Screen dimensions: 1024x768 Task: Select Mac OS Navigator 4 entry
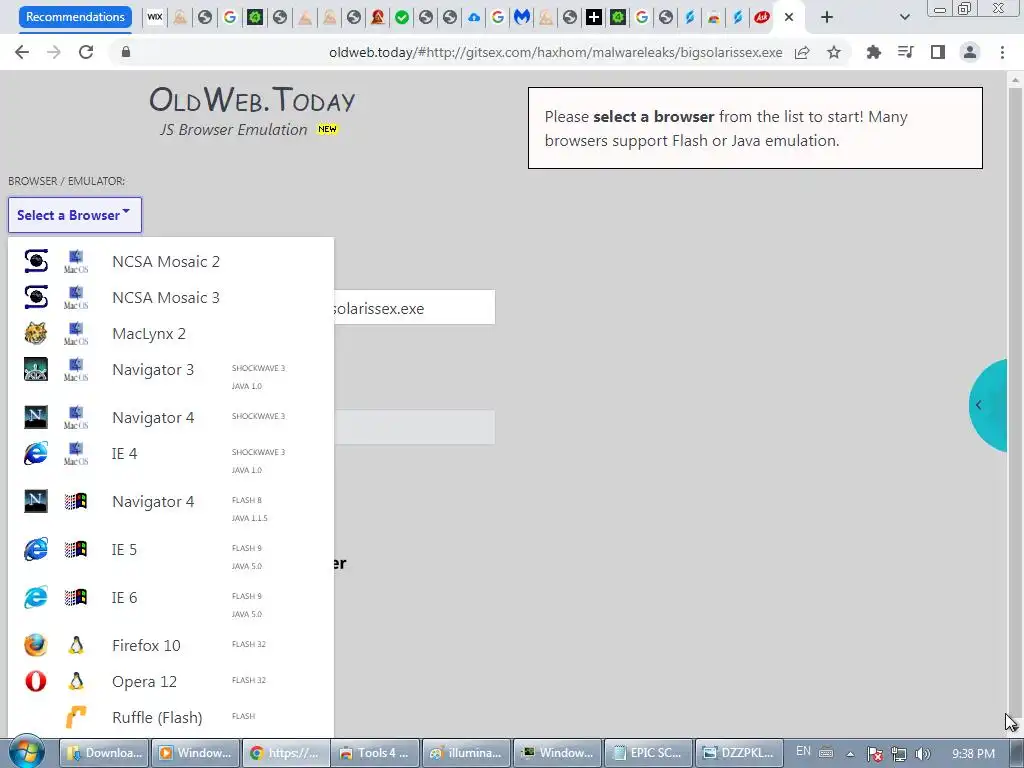[x=170, y=417]
